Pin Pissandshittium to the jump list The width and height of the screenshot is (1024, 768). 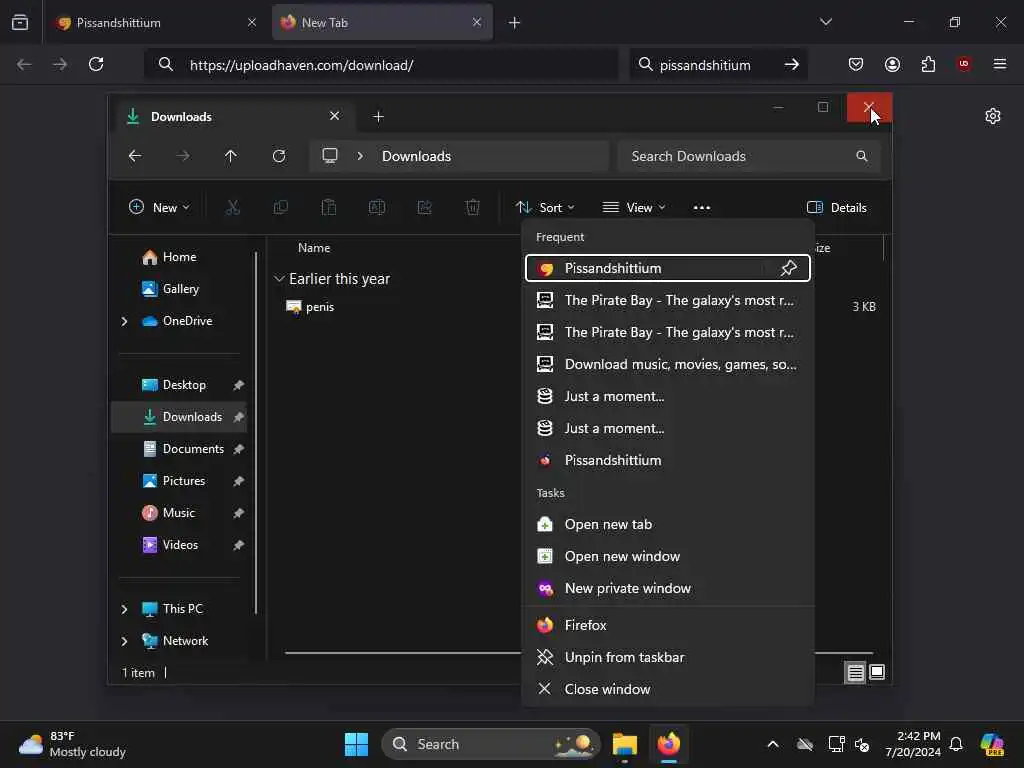788,268
